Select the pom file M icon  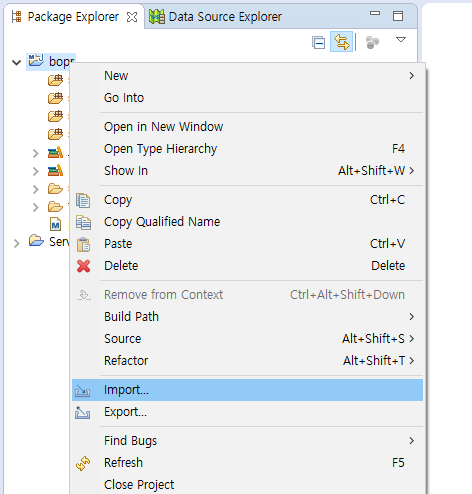pos(55,224)
